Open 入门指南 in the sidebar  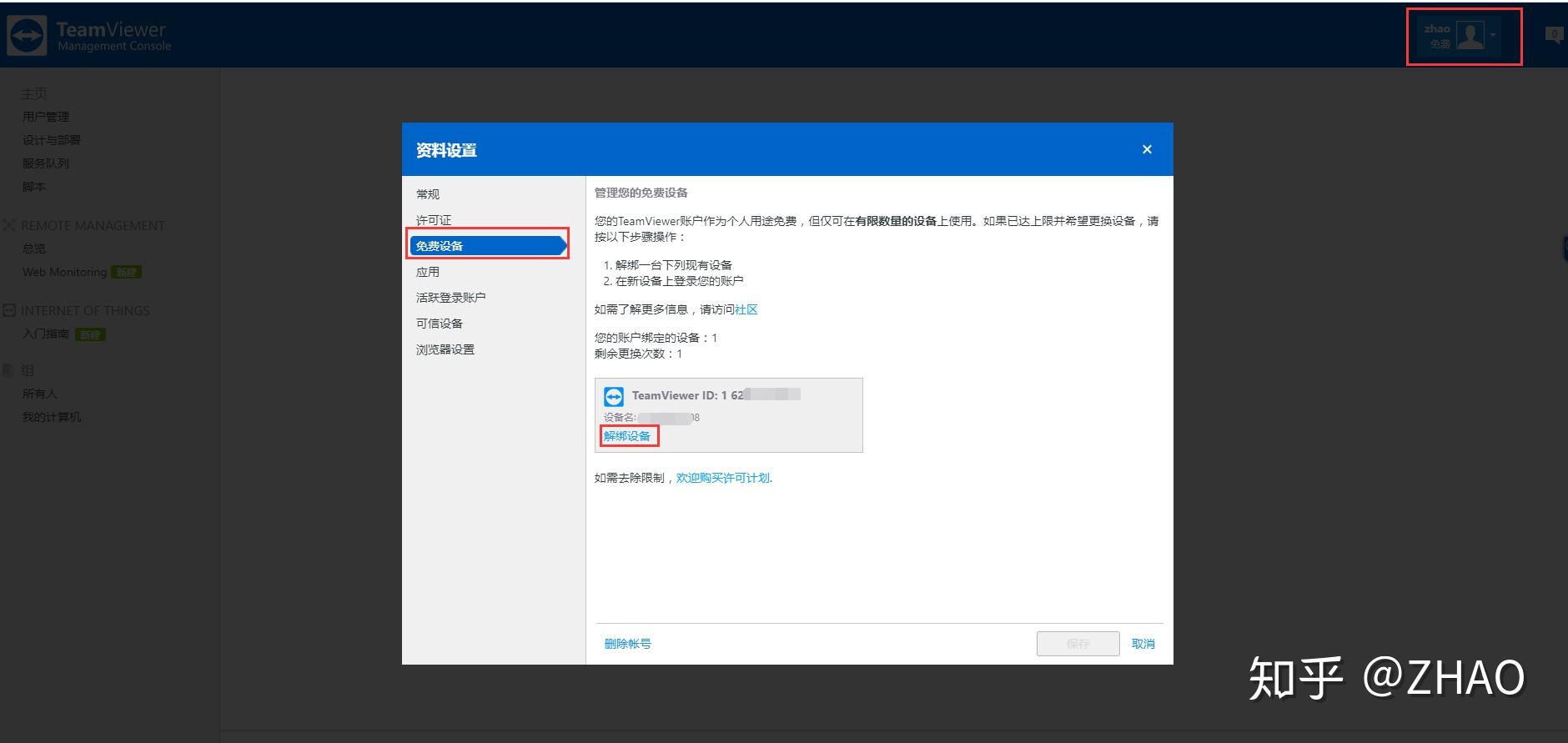point(46,334)
